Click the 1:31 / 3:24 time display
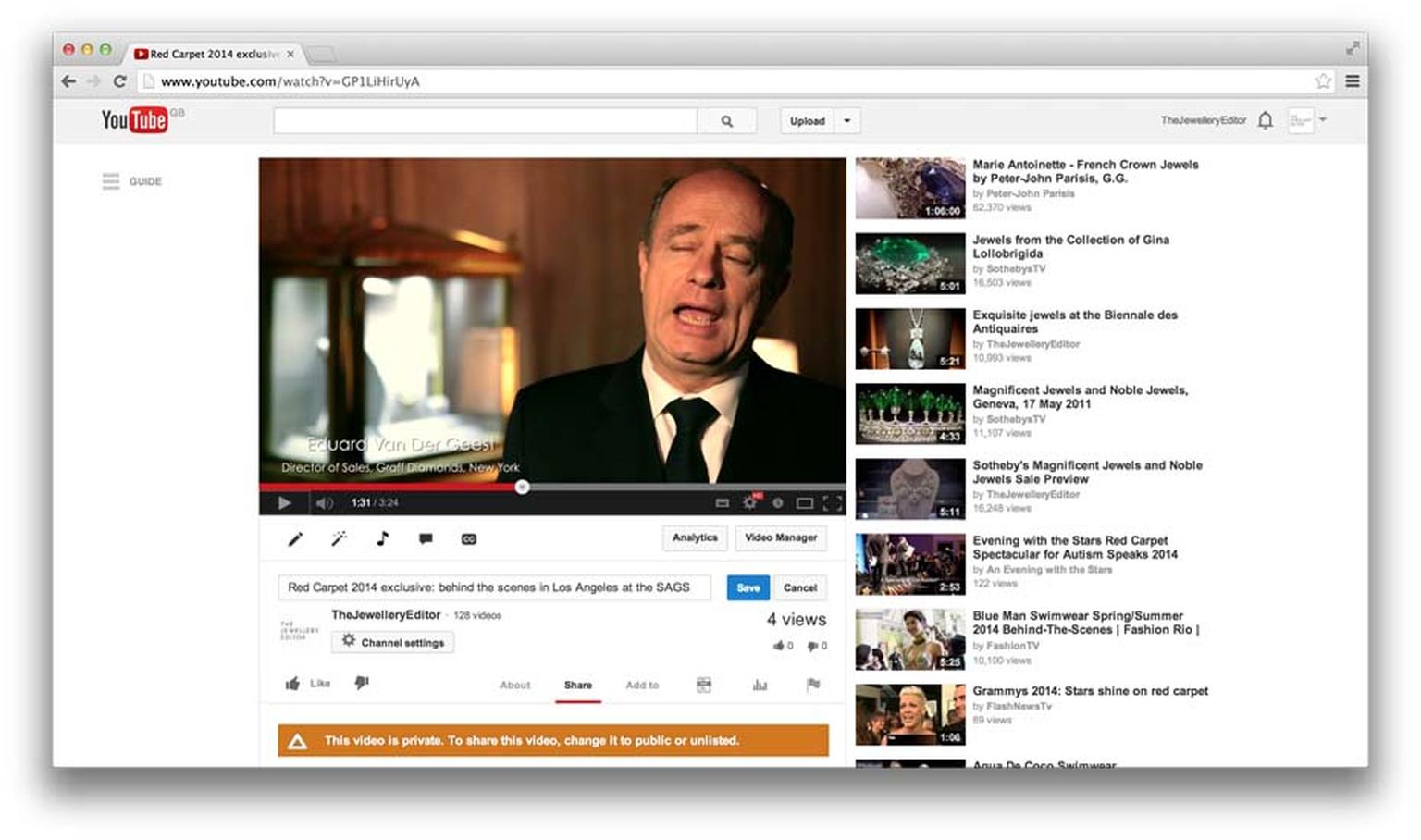 coord(375,502)
